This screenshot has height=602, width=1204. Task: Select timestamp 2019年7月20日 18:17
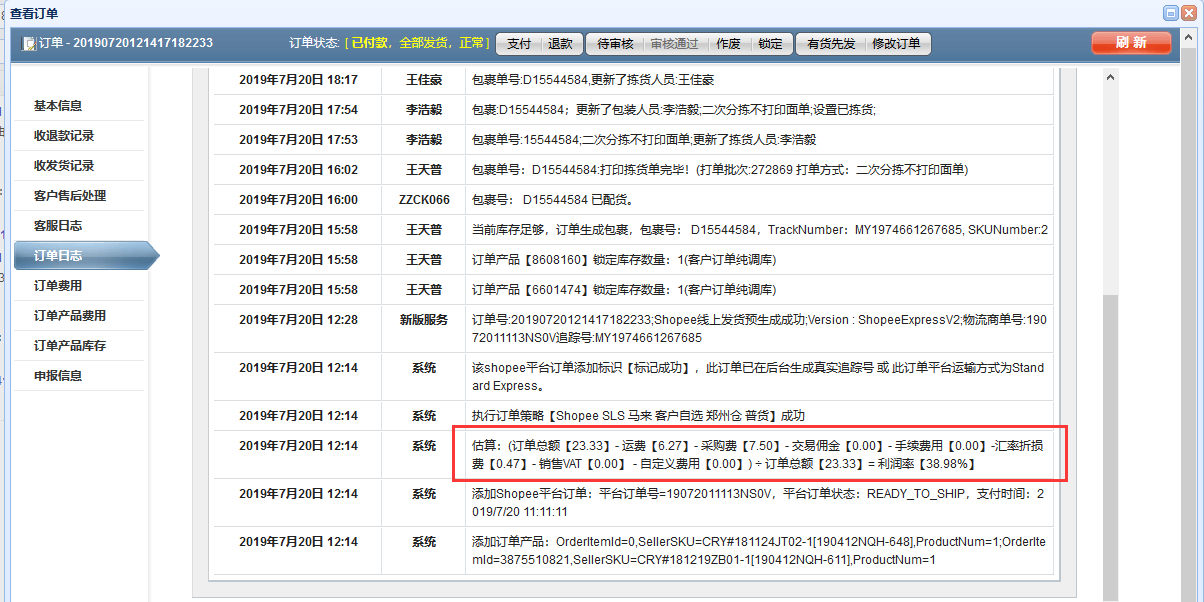pyautogui.click(x=298, y=80)
